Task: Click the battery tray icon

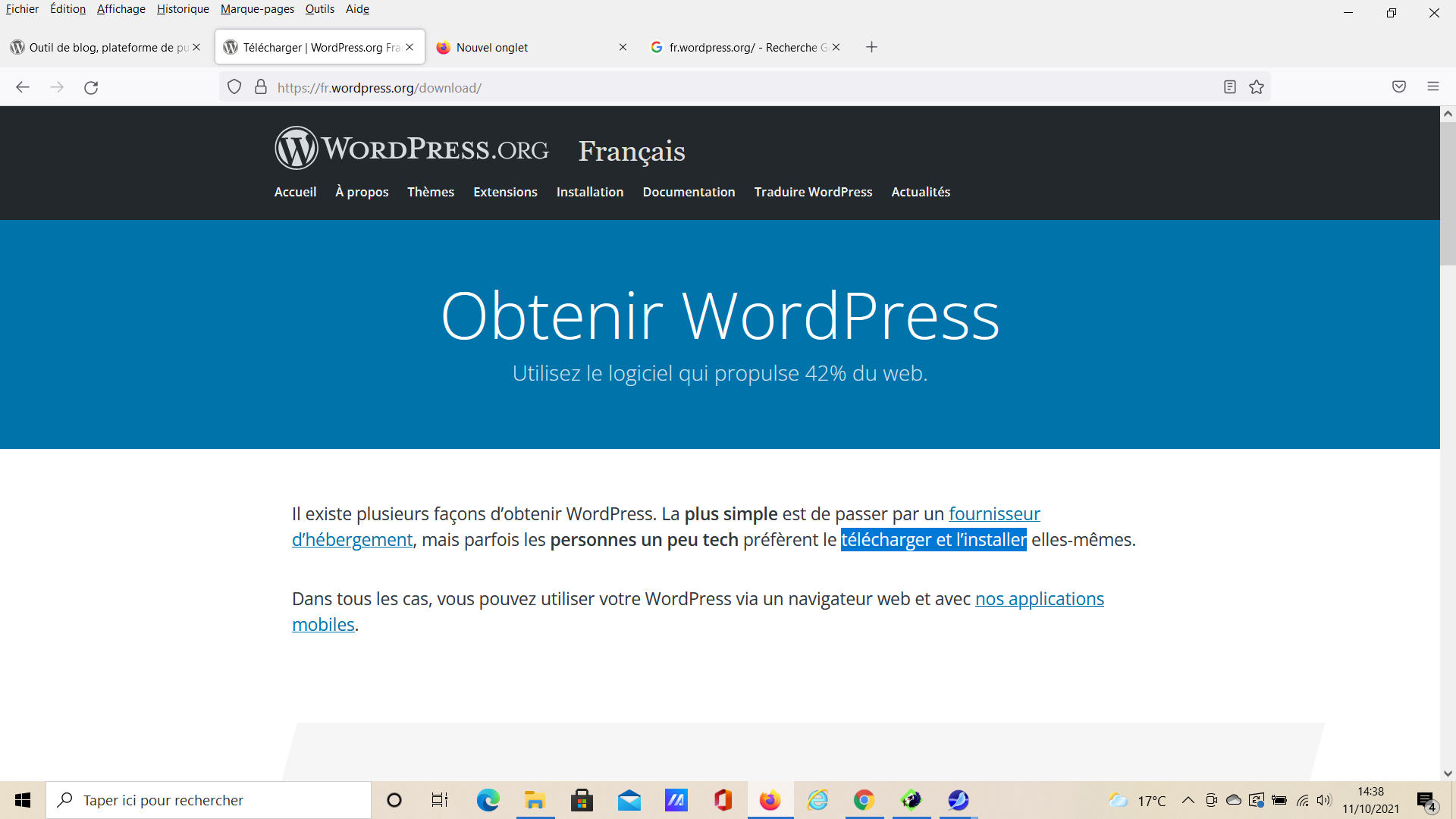Action: pos(1279,800)
